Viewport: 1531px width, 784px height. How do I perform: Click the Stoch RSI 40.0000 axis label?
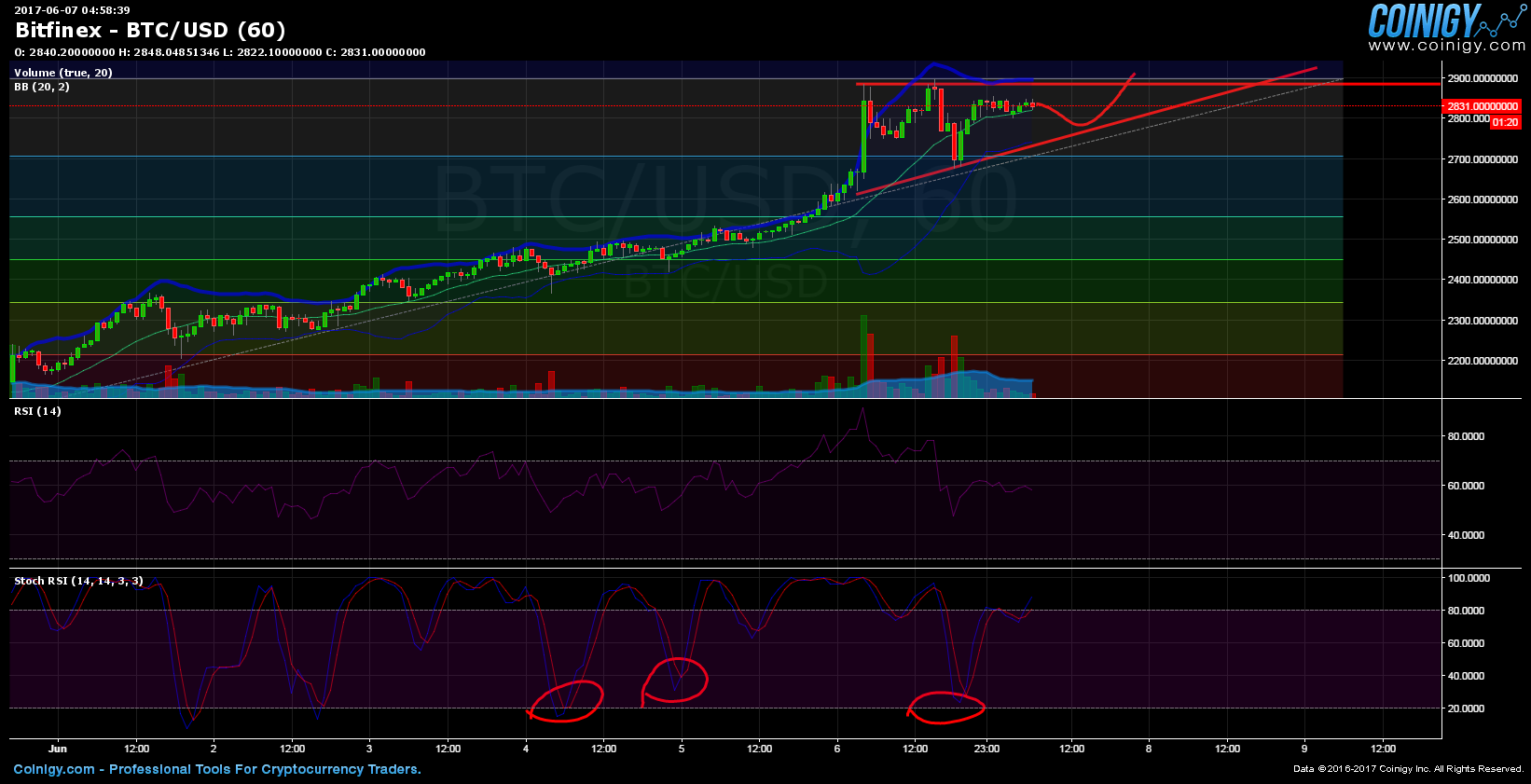[x=1466, y=676]
